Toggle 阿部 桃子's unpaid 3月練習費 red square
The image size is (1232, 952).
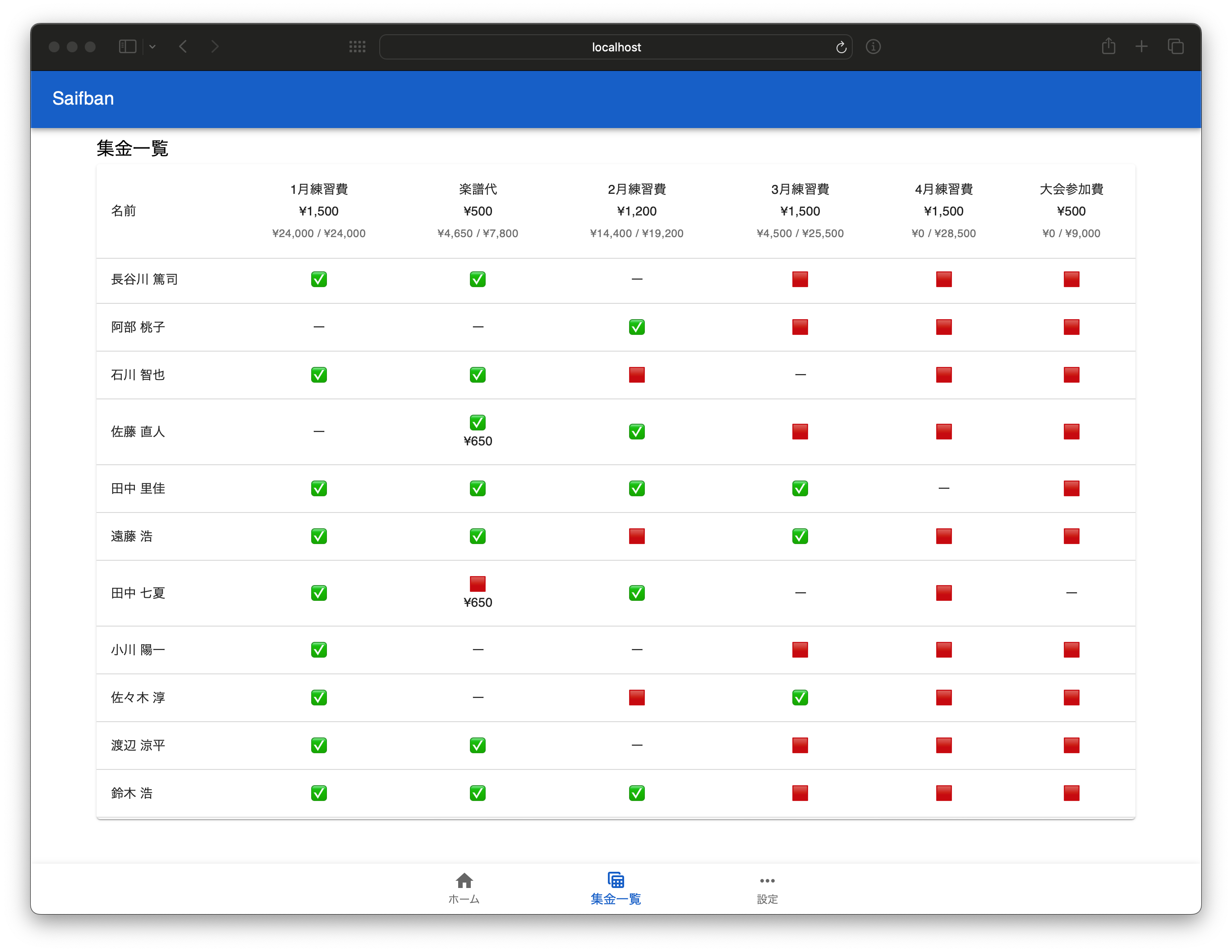pos(800,327)
